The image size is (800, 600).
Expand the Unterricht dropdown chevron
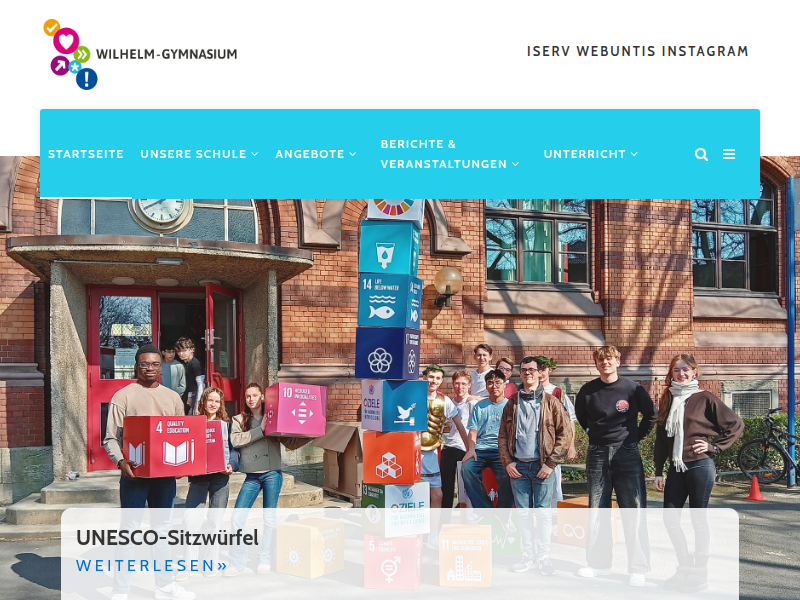[634, 154]
